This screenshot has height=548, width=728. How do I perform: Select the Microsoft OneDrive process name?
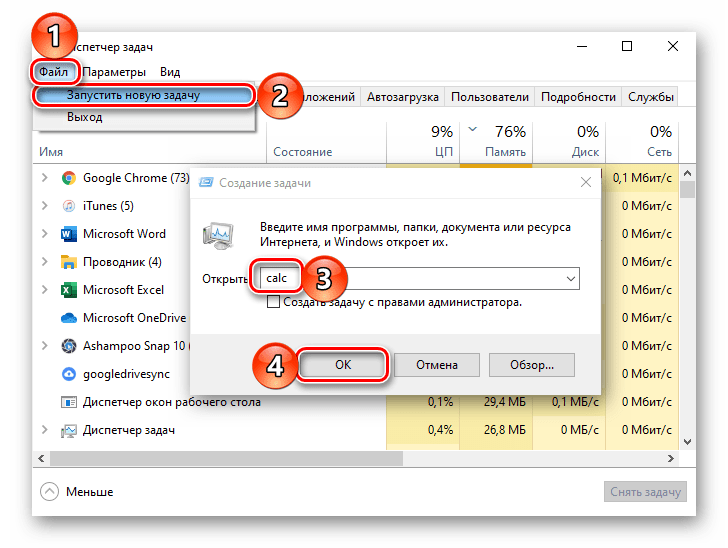click(x=134, y=318)
